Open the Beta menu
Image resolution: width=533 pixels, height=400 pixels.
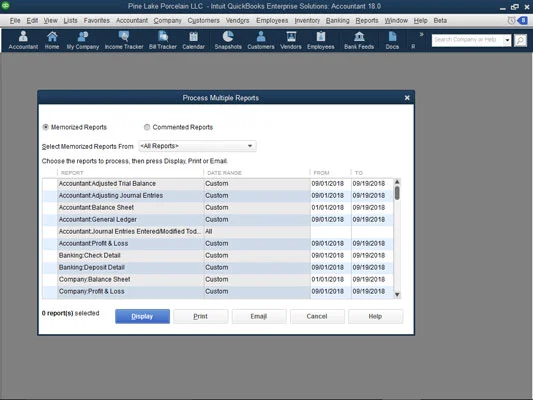[440, 20]
